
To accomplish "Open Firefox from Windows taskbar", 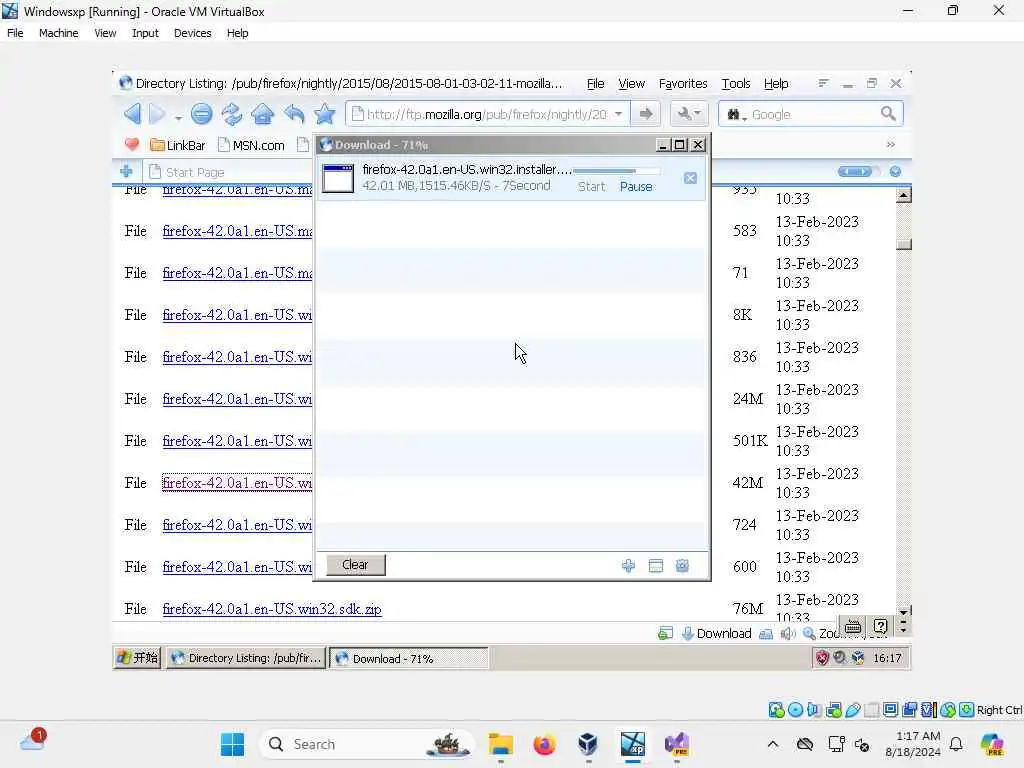I will (544, 744).
